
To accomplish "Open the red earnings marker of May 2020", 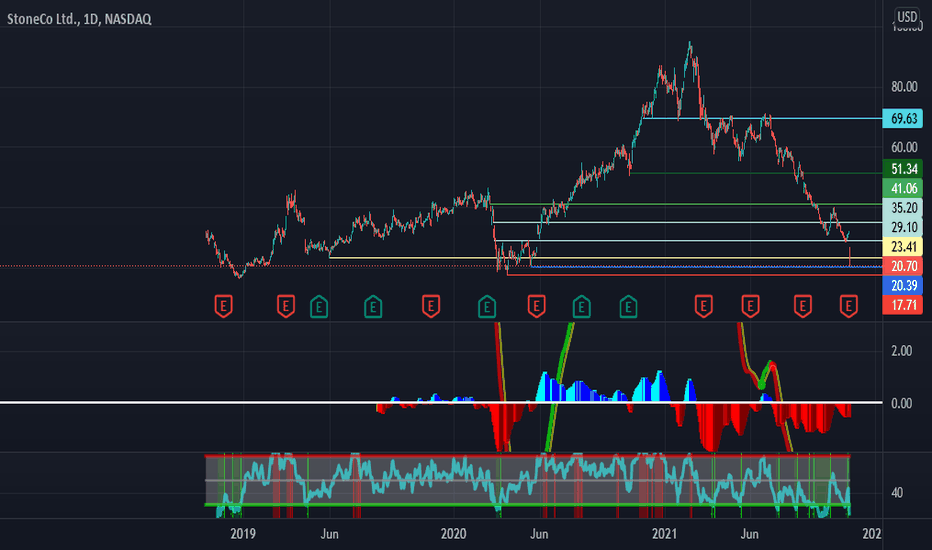I will (536, 306).
